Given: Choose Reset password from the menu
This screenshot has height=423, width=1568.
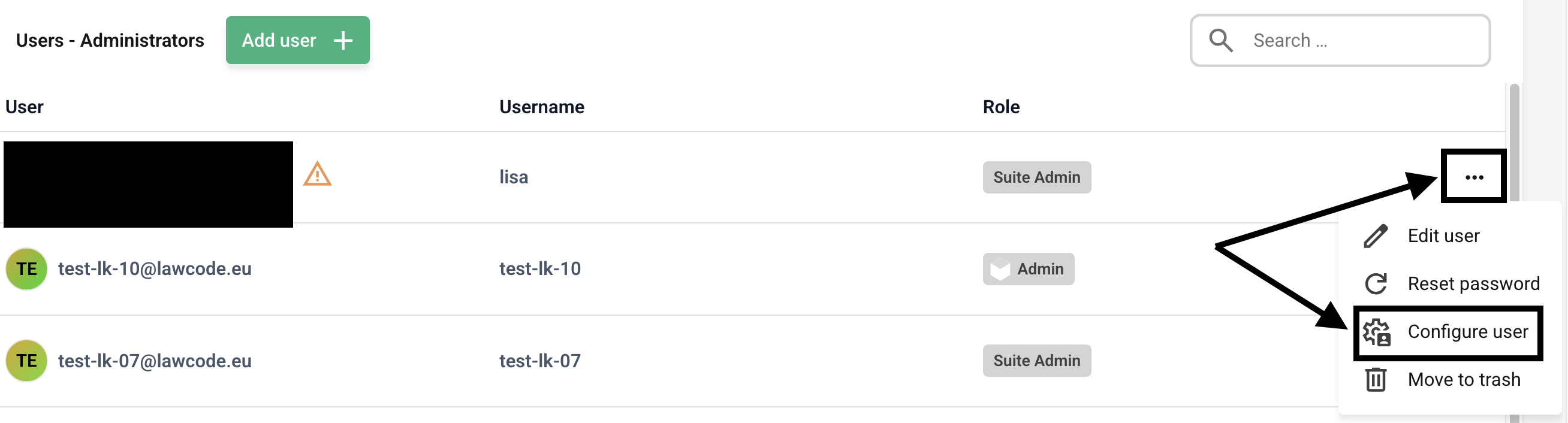Looking at the screenshot, I should tap(1473, 283).
